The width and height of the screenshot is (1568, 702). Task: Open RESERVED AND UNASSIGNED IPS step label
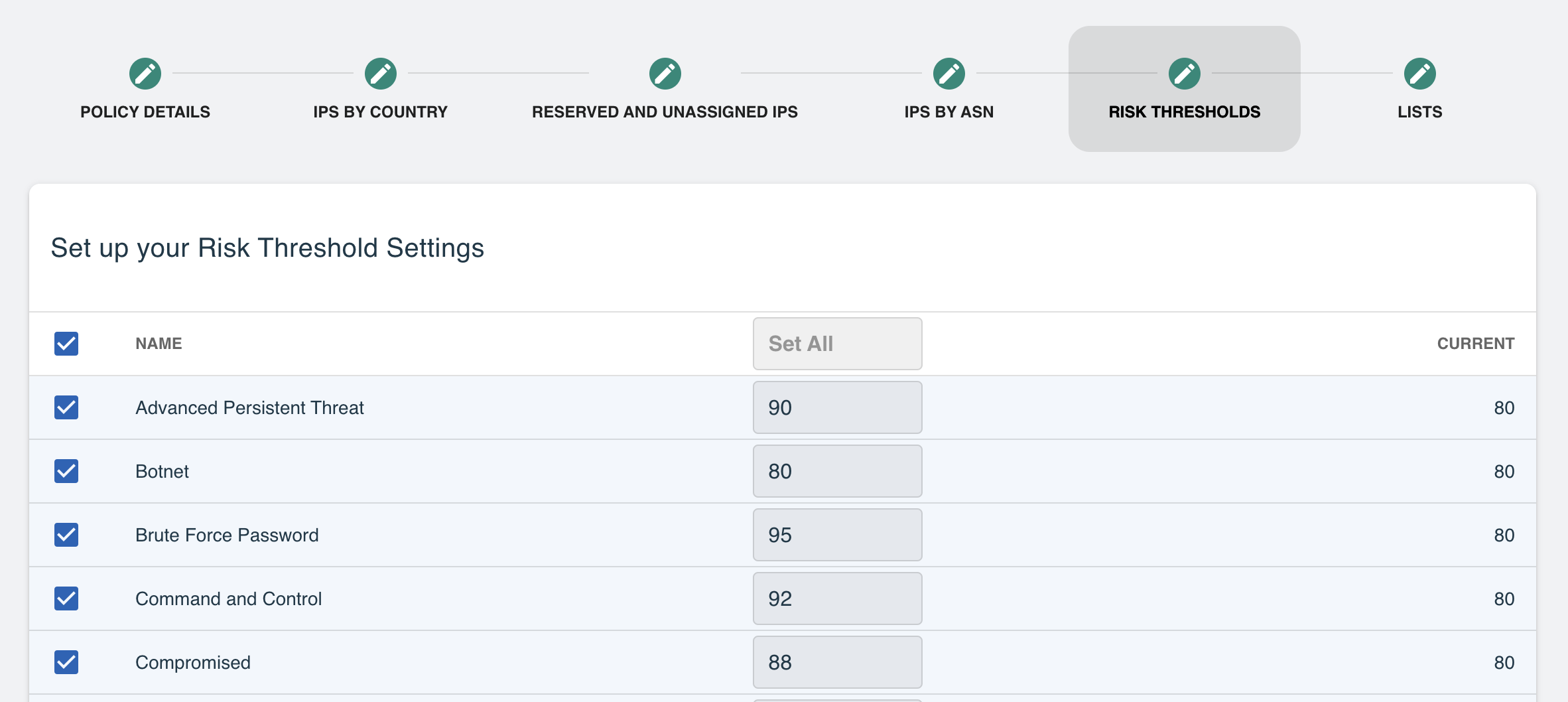(665, 112)
